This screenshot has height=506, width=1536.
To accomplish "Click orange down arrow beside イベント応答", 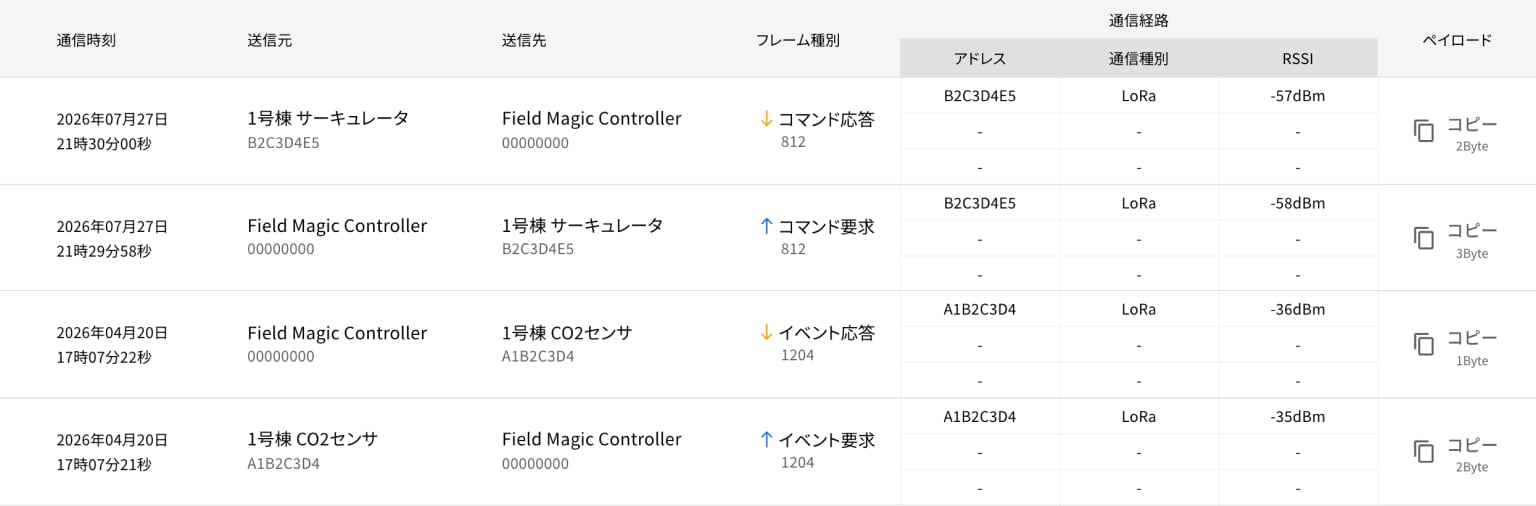I will pos(767,333).
